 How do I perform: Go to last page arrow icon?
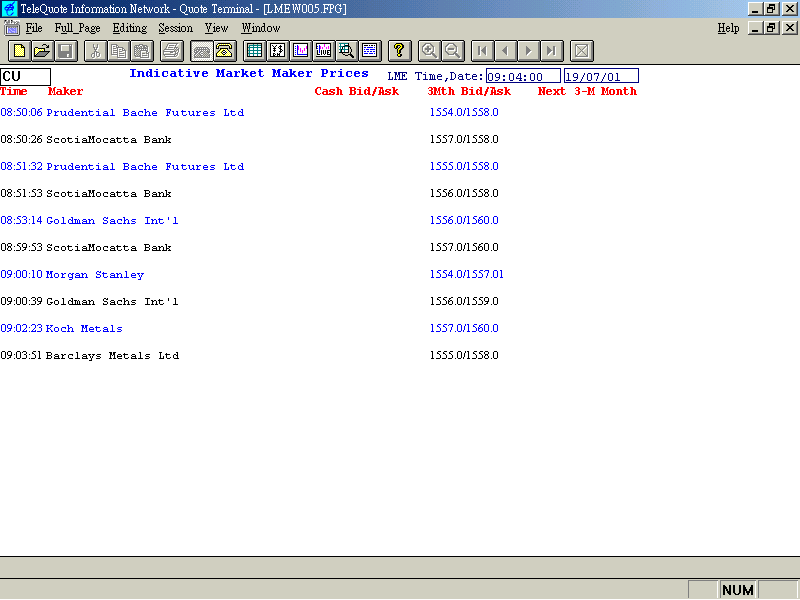coord(552,51)
